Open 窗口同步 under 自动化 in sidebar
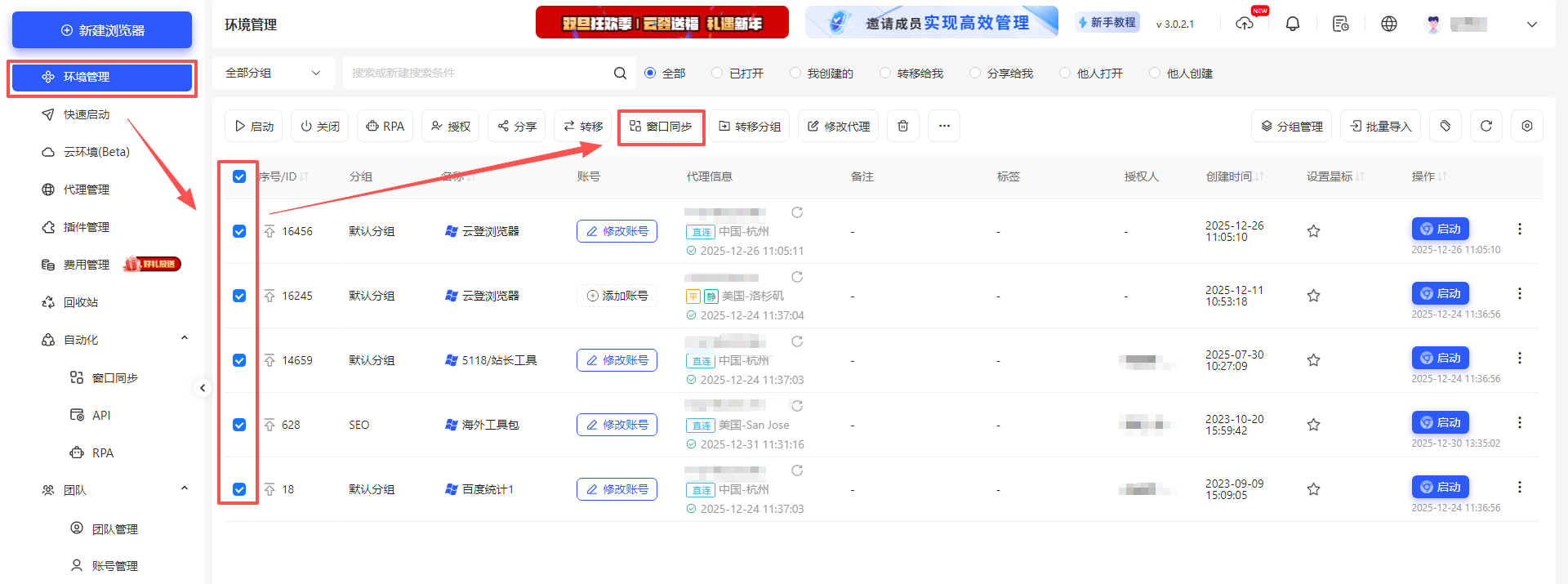The height and width of the screenshot is (584, 1568). pos(114,378)
